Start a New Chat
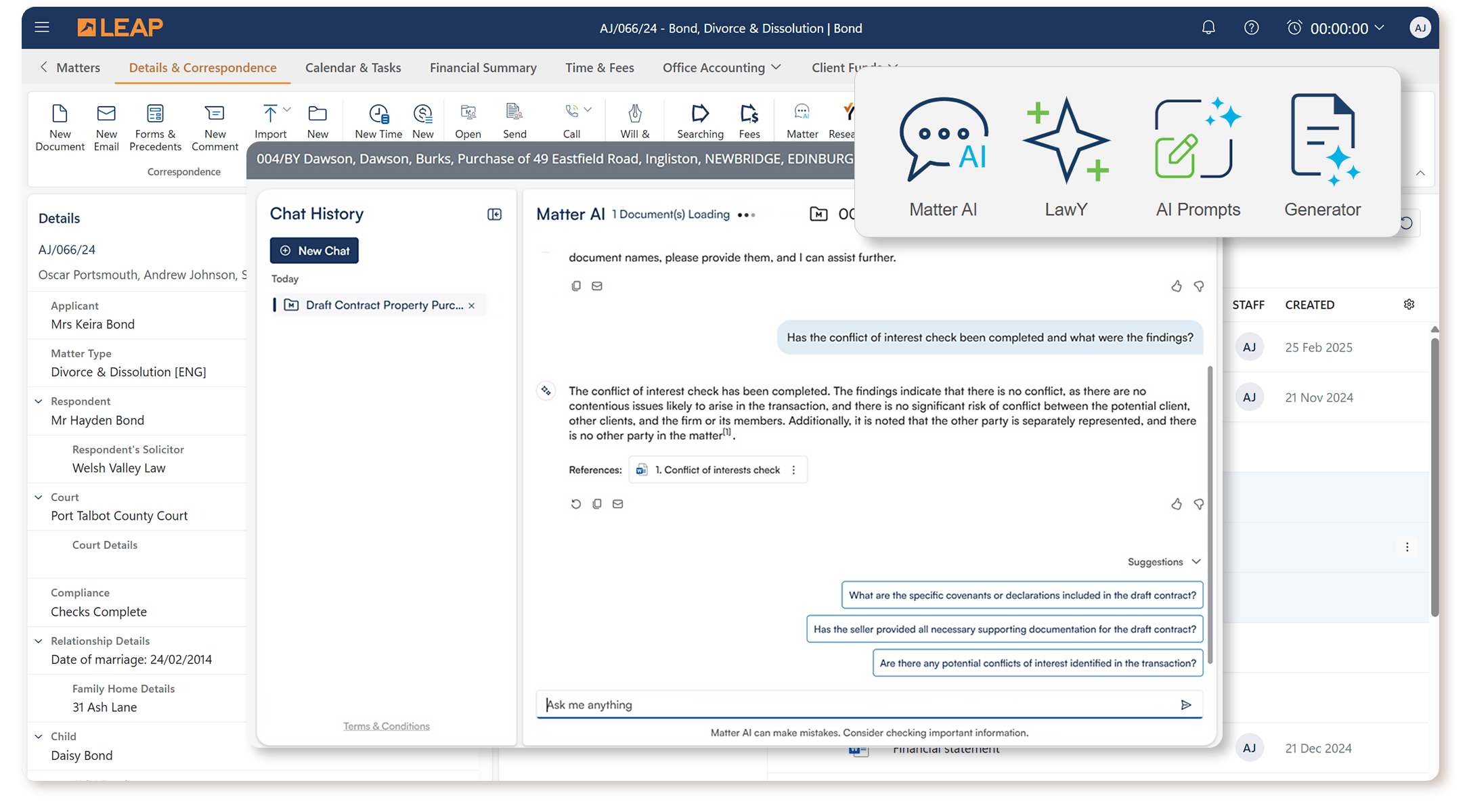This screenshot has width=1467, height=812. (314, 250)
